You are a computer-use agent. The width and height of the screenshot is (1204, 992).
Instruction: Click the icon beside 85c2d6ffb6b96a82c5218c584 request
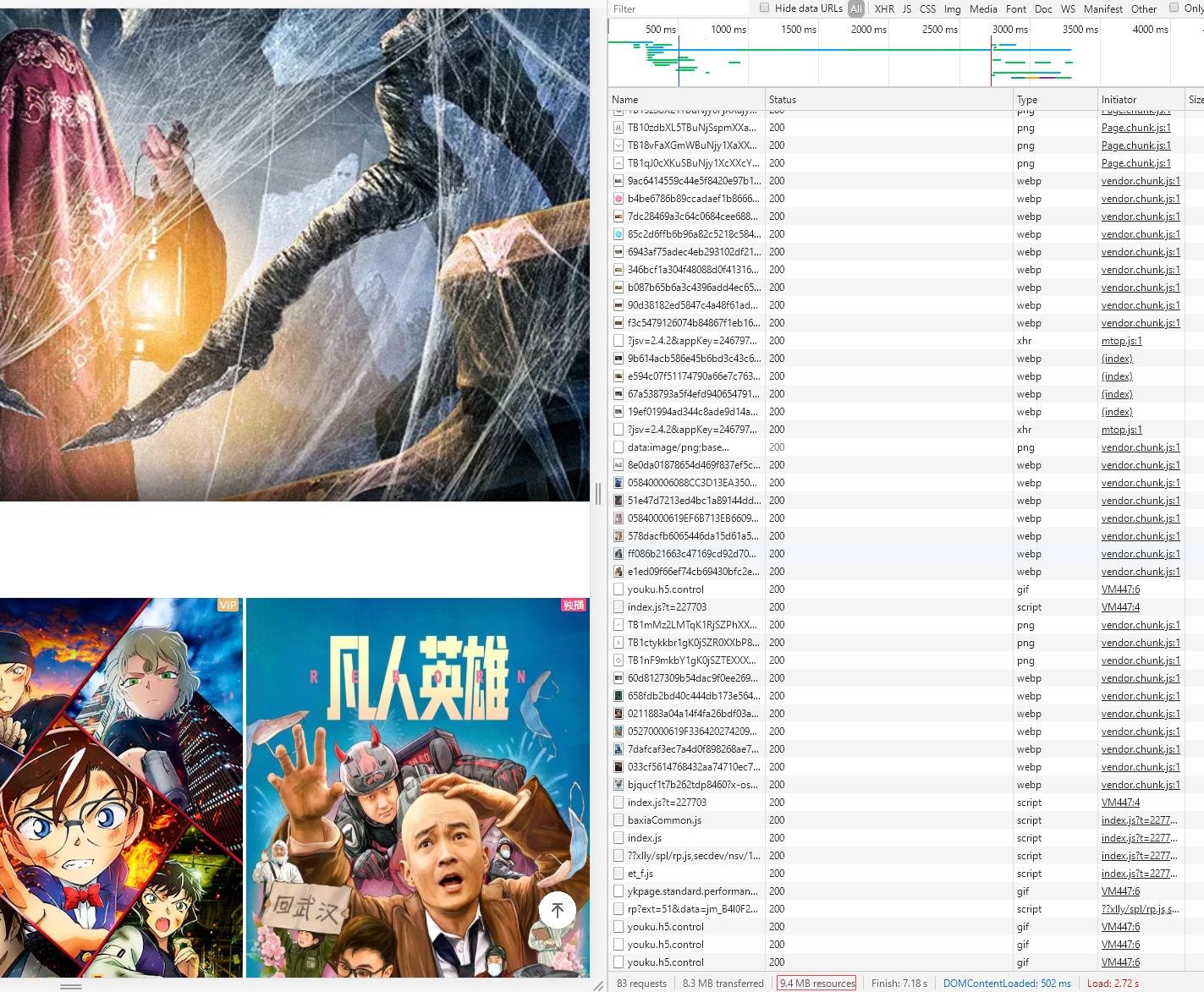pyautogui.click(x=618, y=234)
